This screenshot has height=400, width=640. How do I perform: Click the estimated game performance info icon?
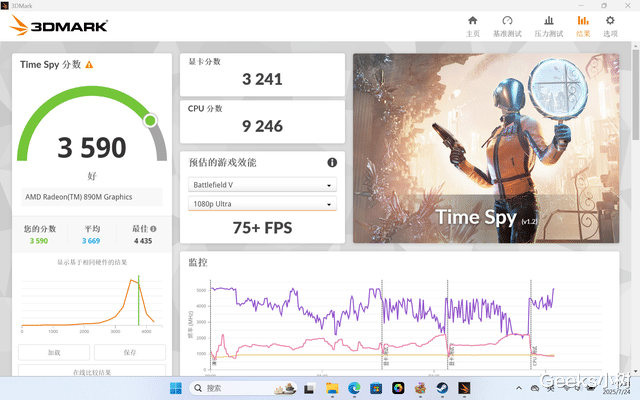coord(332,162)
